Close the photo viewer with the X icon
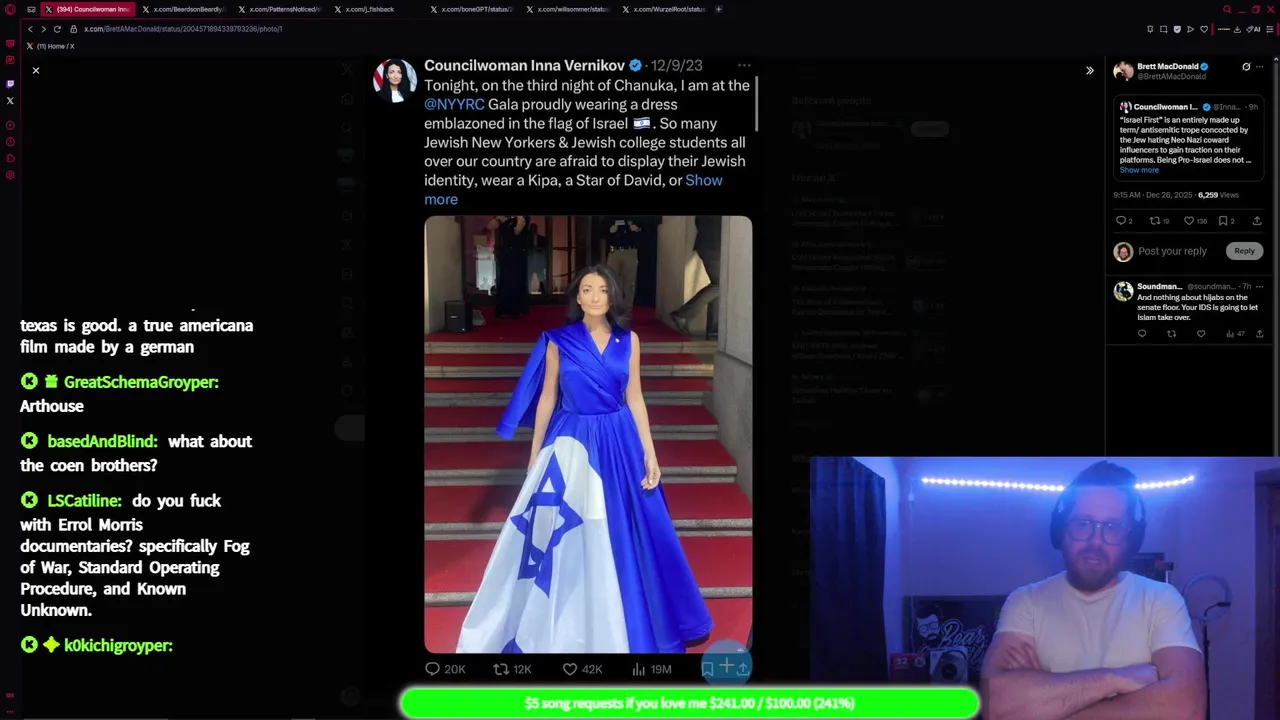 point(36,70)
